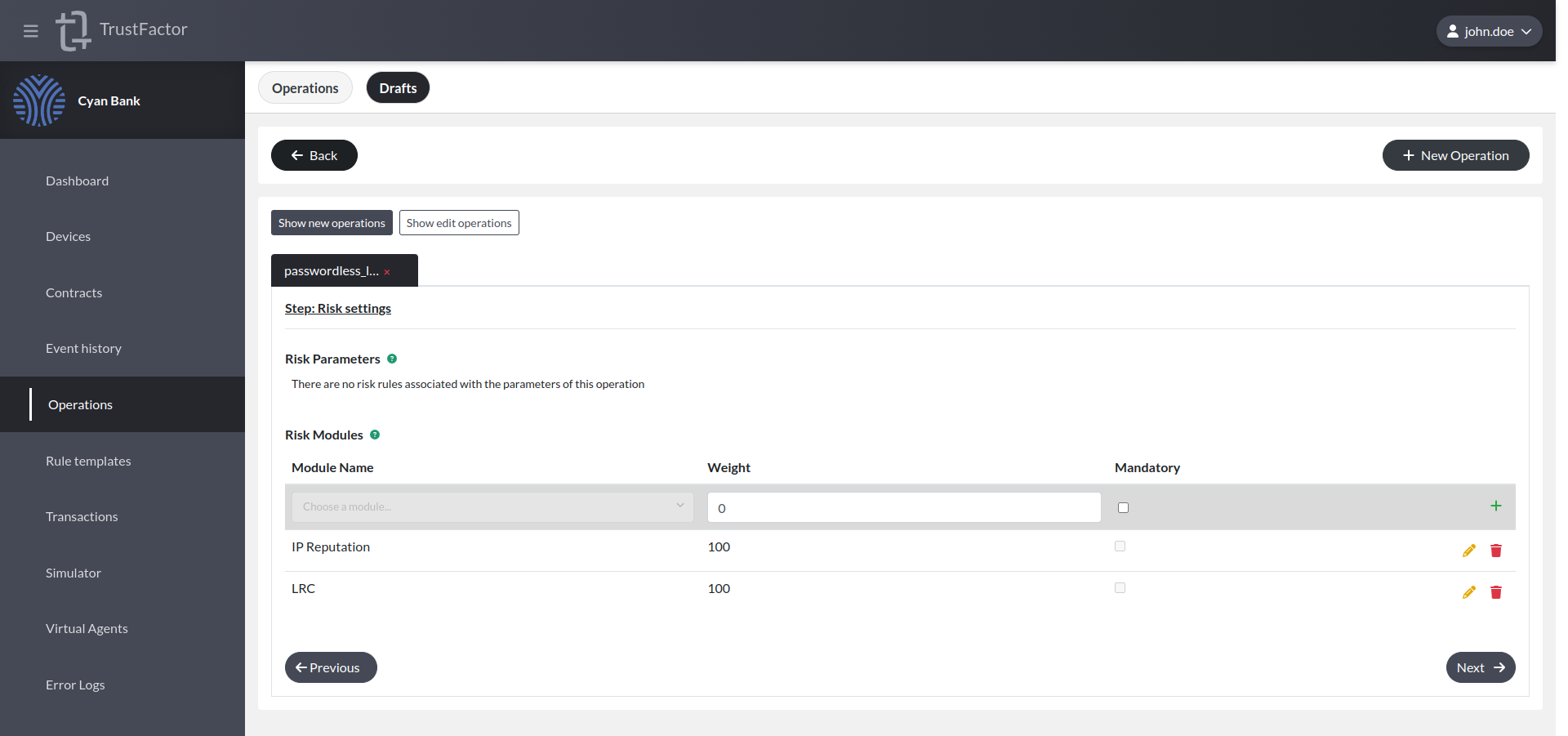Edit the IP Reputation module with the pencil
The image size is (1568, 736).
1468,551
